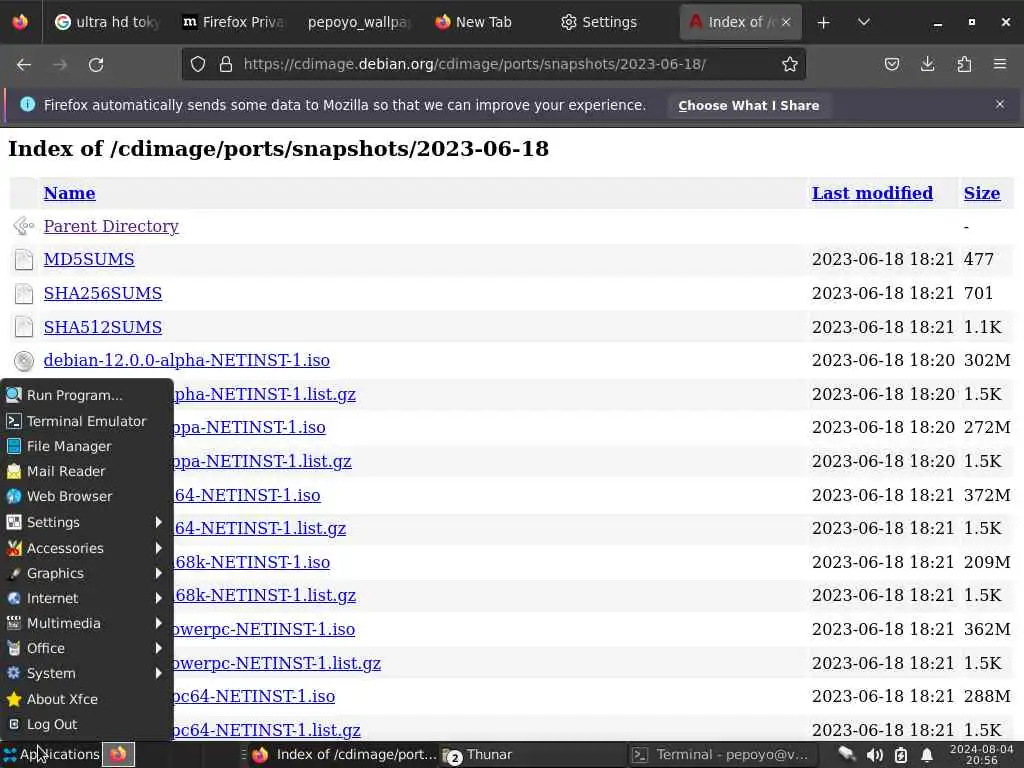
Task: Sort the listing by Size
Action: (x=982, y=193)
